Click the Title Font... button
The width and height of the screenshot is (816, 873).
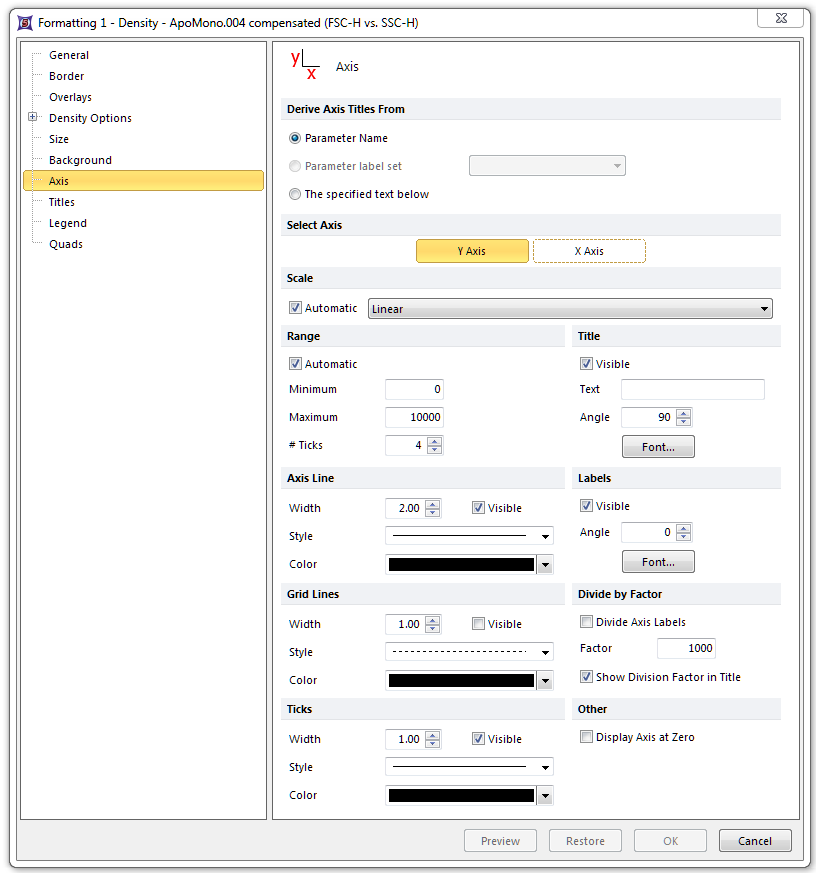658,447
